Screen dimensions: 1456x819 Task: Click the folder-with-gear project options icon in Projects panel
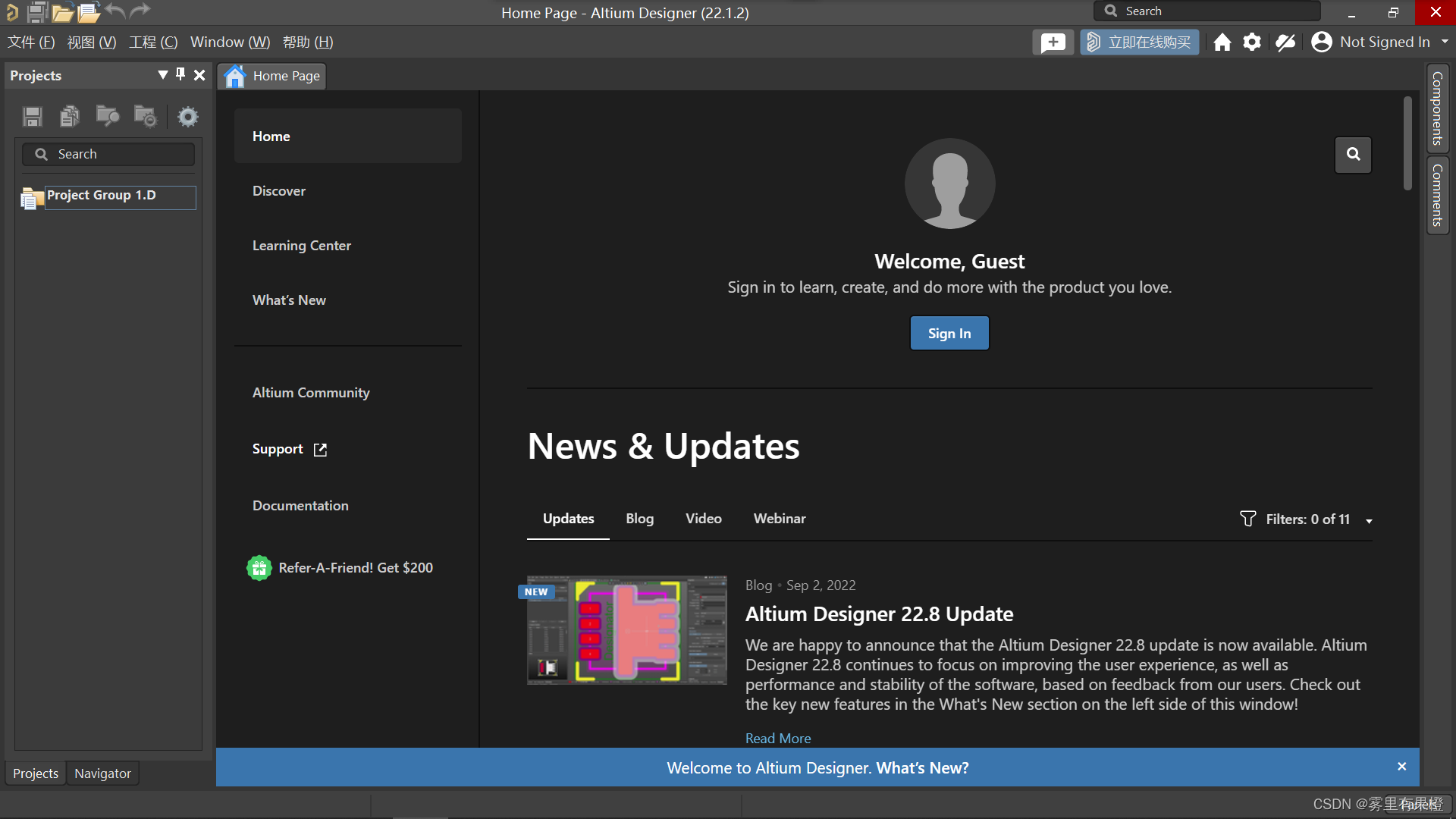point(145,117)
